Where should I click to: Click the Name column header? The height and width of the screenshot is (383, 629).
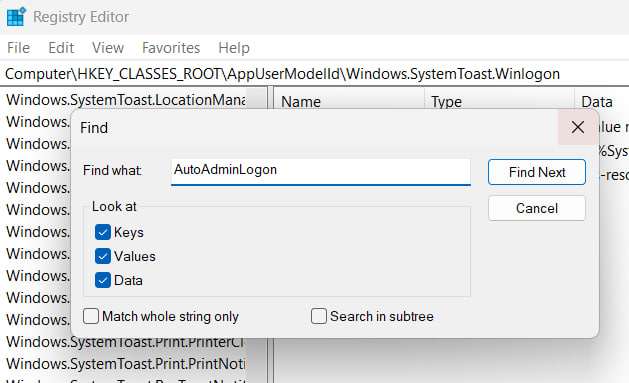pos(349,100)
